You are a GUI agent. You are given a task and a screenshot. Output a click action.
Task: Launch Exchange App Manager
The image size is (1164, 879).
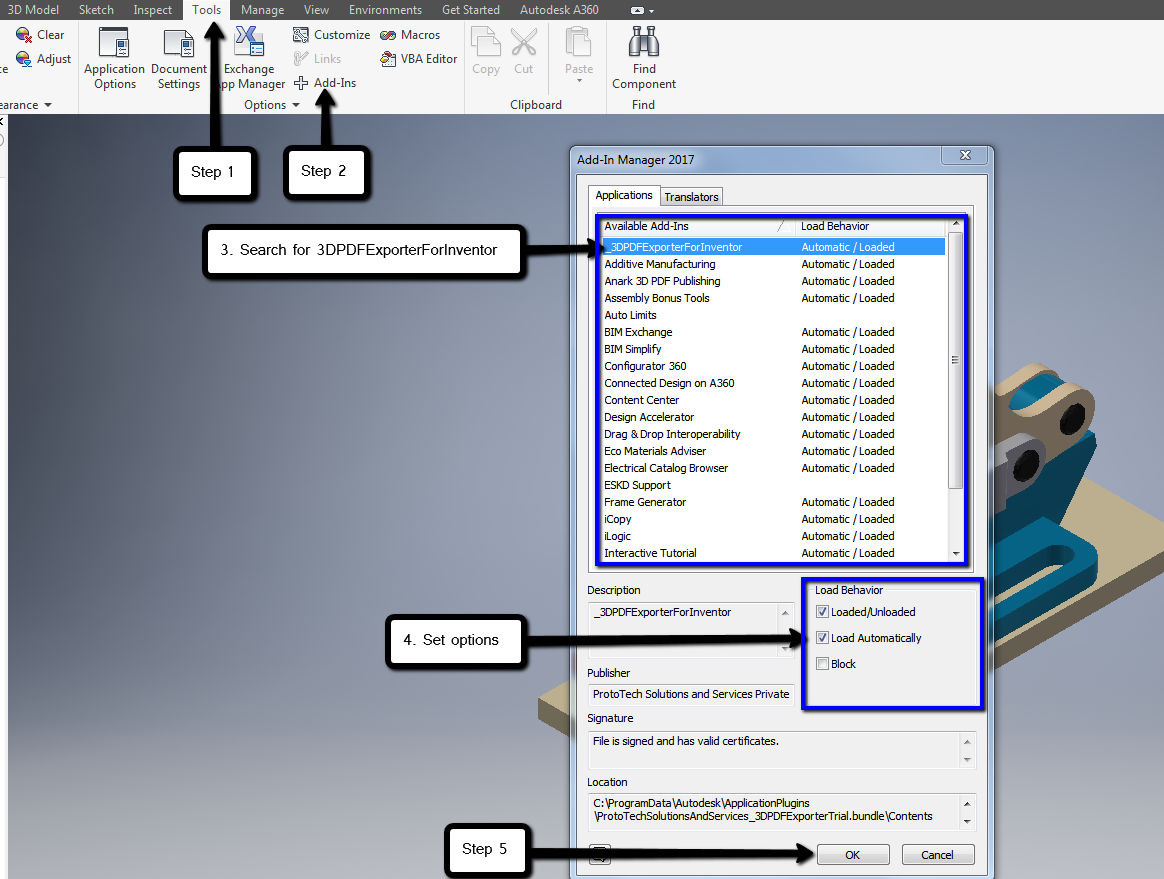pos(249,59)
